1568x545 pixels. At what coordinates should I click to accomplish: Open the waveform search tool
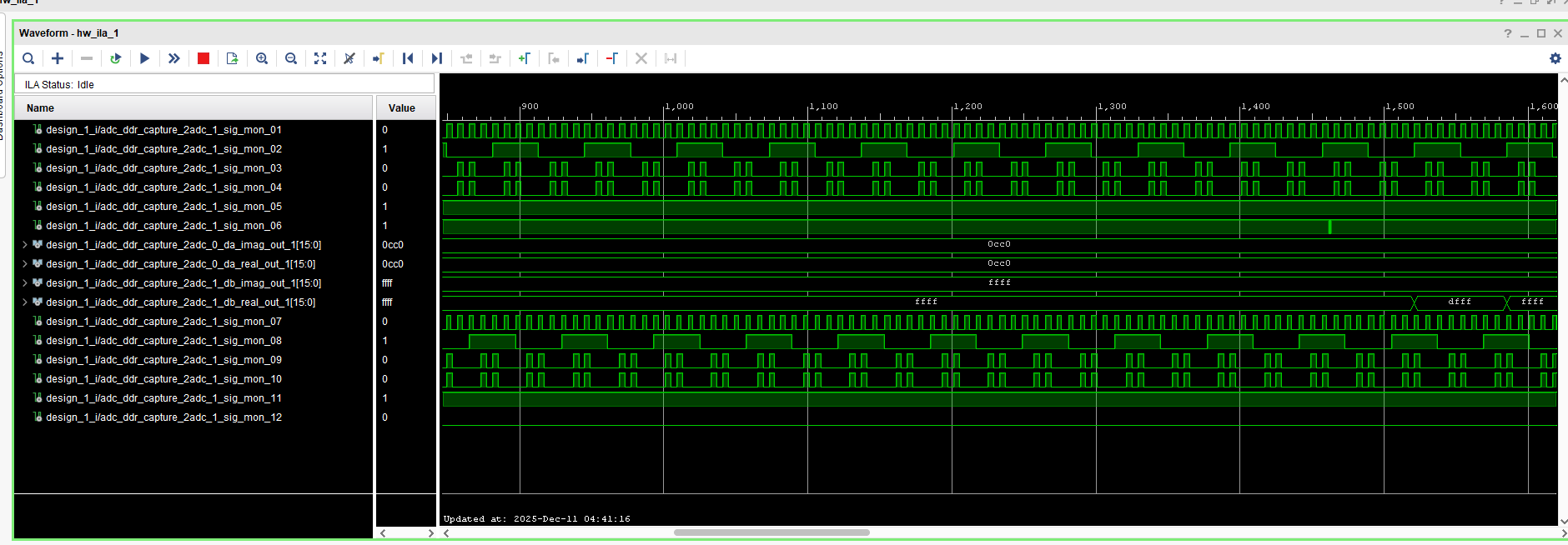[x=28, y=58]
